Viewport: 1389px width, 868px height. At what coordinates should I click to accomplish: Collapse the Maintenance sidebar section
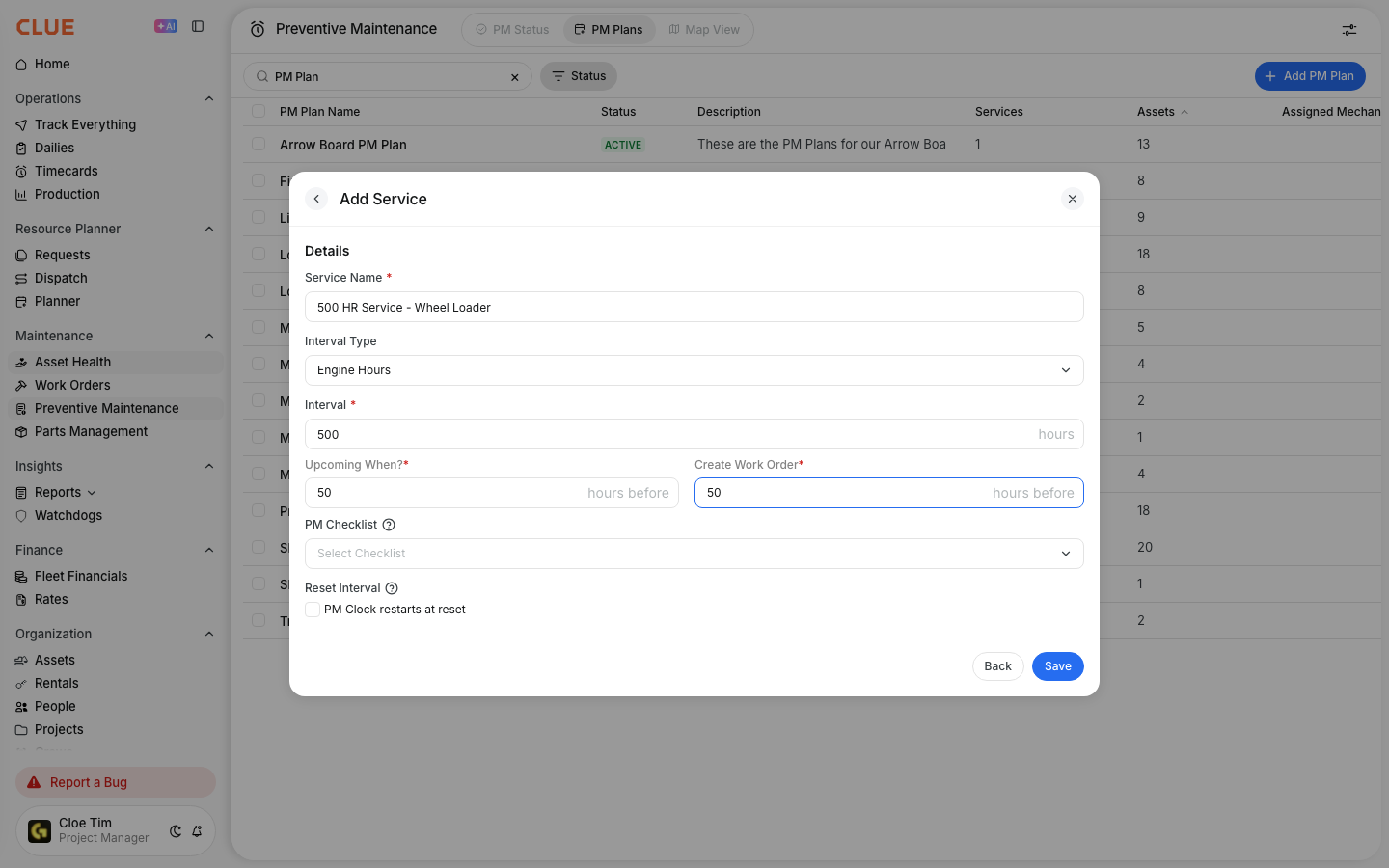click(209, 336)
